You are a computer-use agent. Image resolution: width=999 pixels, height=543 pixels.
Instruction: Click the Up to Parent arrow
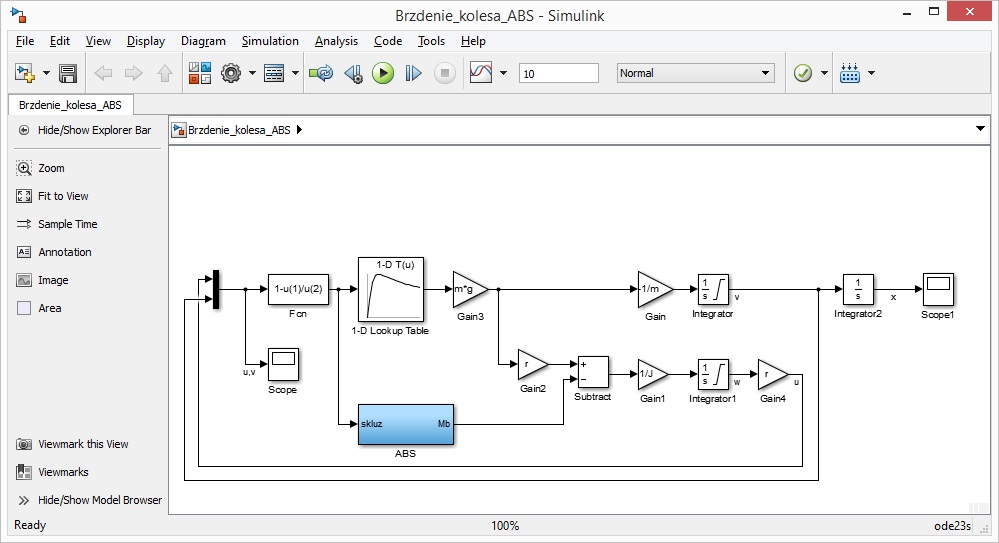coord(165,73)
